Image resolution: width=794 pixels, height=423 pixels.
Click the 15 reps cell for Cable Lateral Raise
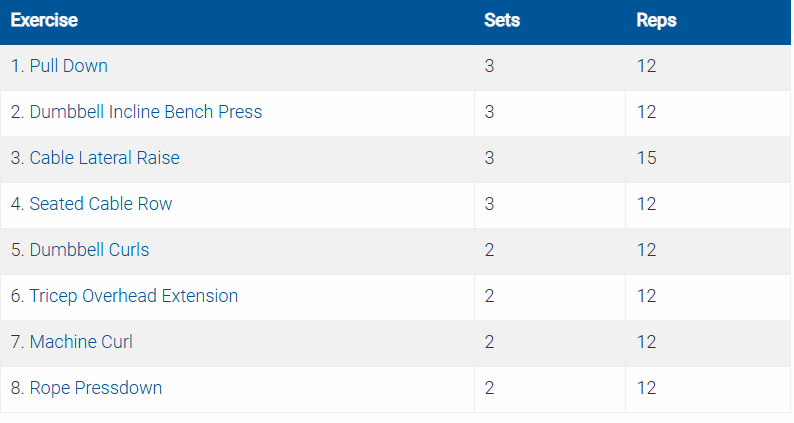tap(646, 158)
